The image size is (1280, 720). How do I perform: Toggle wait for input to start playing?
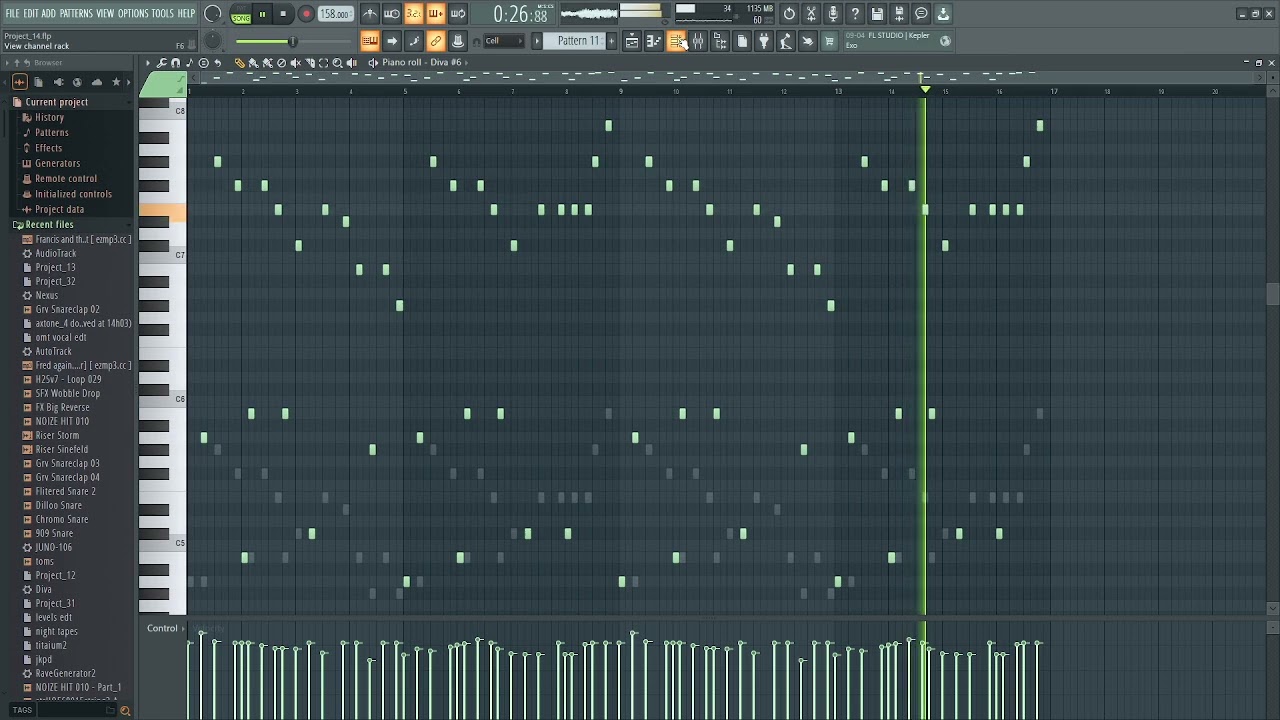click(x=392, y=14)
